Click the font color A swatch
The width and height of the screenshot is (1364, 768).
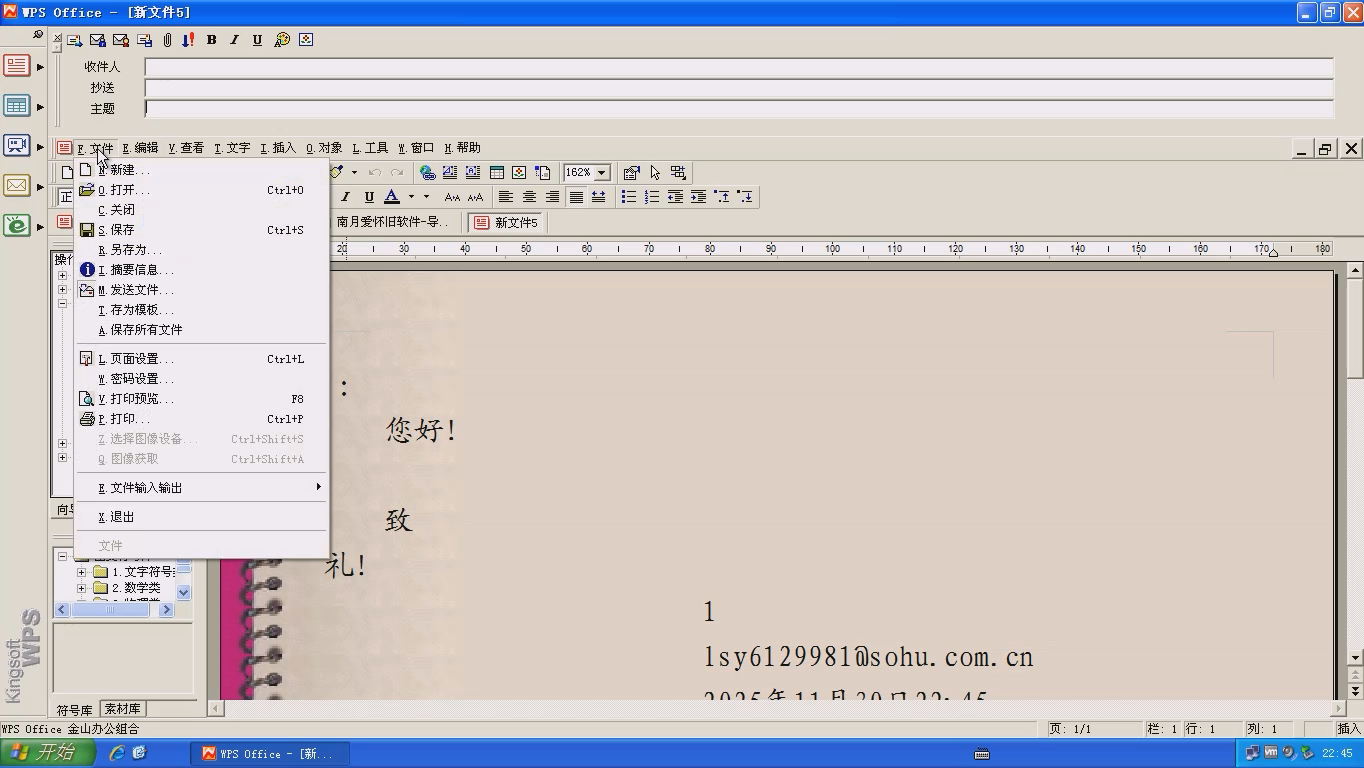point(392,197)
